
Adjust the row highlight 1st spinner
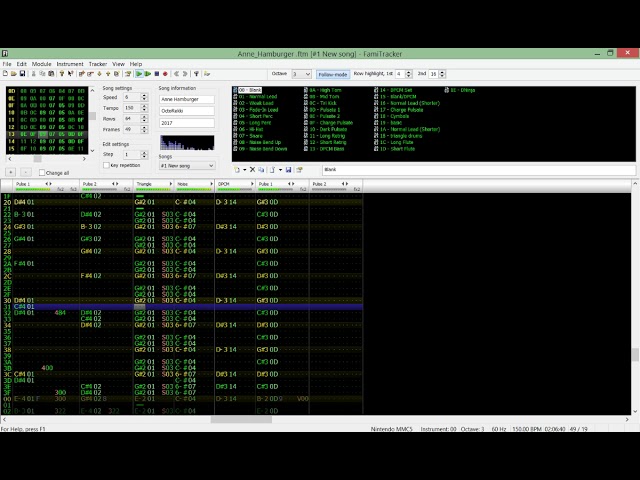pos(409,74)
